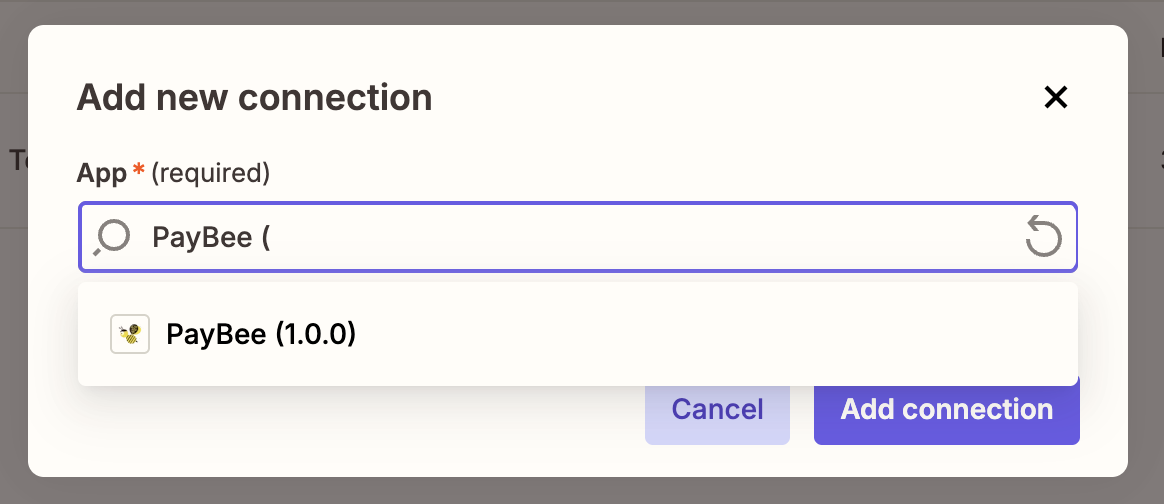Click the version text "(1.0.0)" in result
The height and width of the screenshot is (504, 1164).
pyautogui.click(x=316, y=334)
